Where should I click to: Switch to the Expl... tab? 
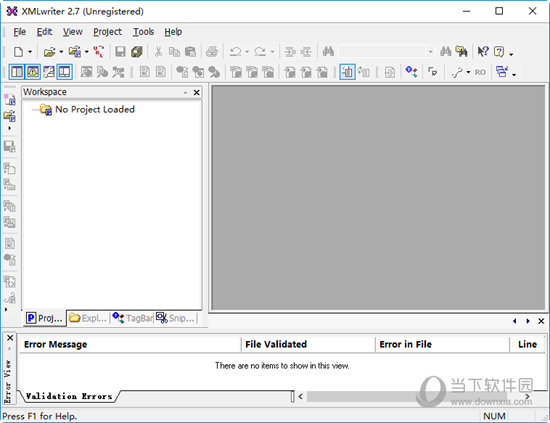[x=88, y=318]
